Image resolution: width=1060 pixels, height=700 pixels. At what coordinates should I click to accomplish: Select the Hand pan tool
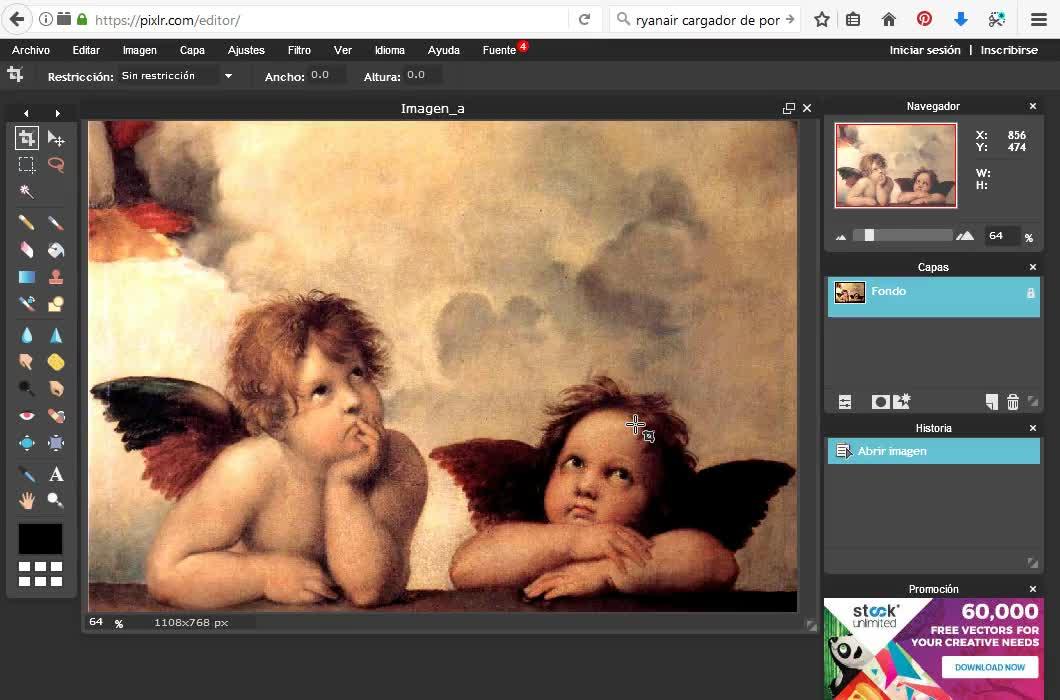click(x=27, y=500)
